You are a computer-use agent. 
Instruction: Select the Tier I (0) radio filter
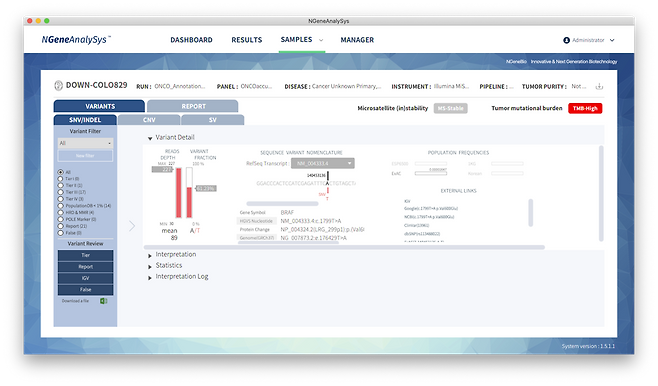click(60, 179)
